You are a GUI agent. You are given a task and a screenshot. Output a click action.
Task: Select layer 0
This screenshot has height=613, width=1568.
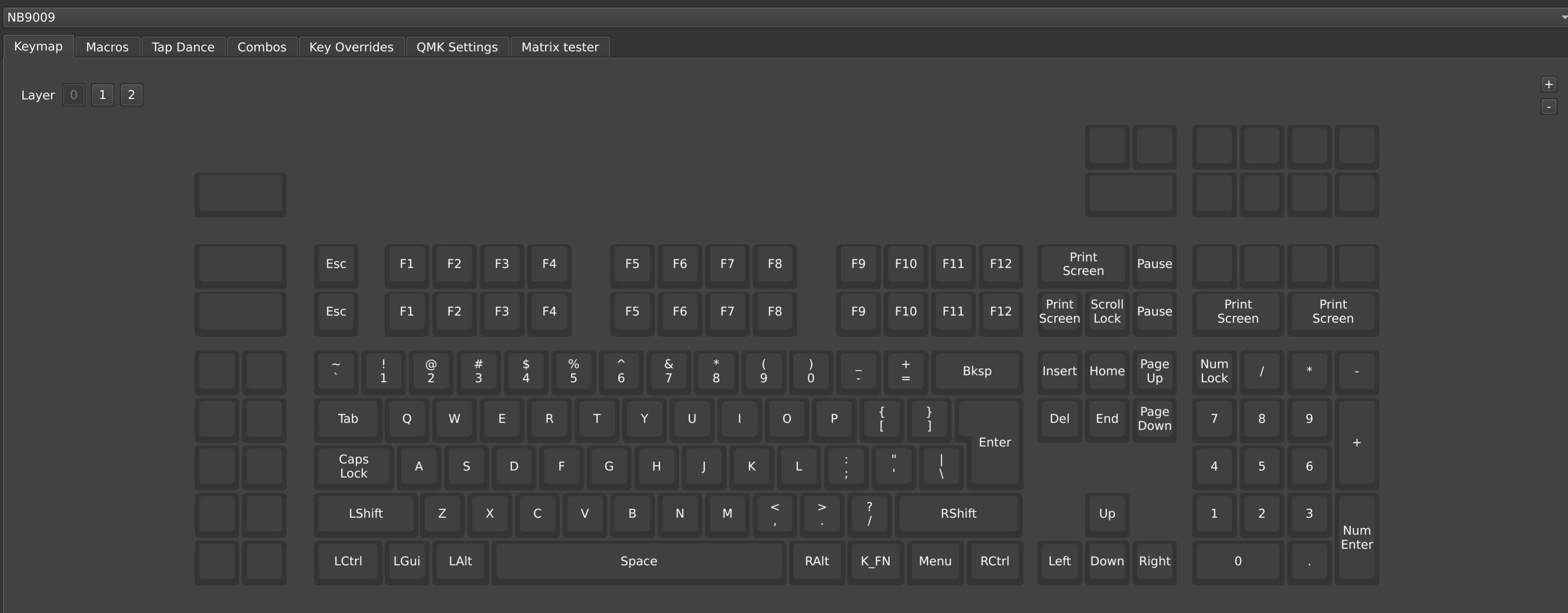click(x=74, y=95)
